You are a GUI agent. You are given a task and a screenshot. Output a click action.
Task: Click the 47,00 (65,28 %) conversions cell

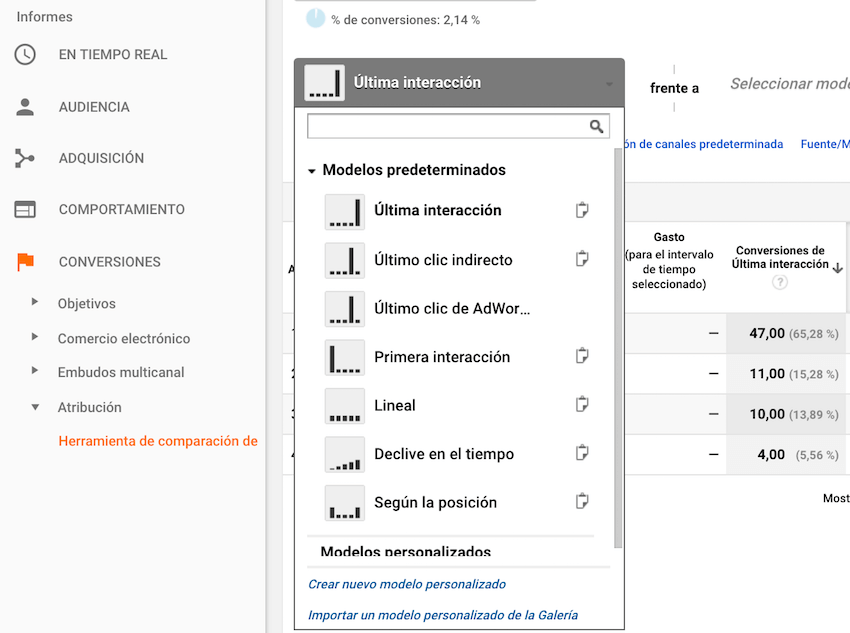click(786, 333)
